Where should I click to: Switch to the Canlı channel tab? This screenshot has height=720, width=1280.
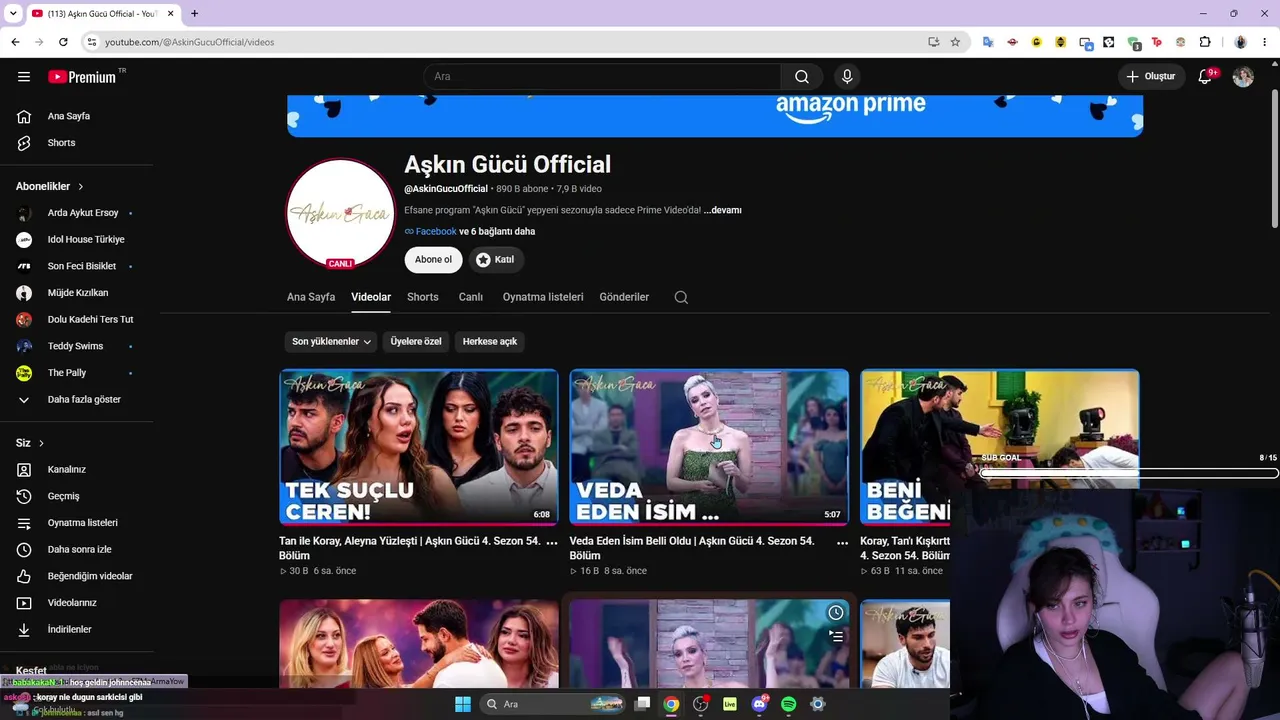(x=471, y=297)
